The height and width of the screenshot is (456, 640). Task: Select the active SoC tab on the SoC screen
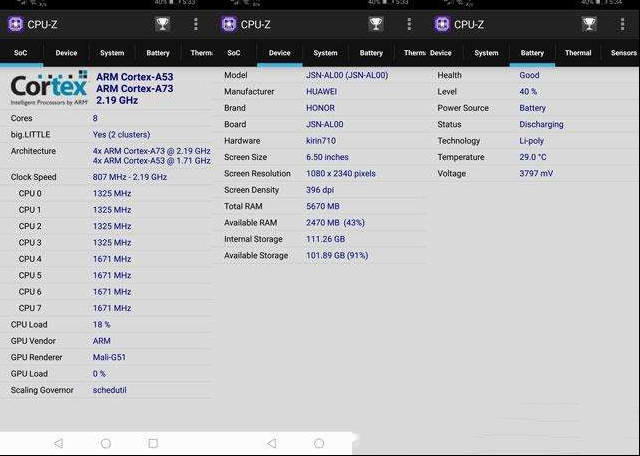pyautogui.click(x=21, y=53)
